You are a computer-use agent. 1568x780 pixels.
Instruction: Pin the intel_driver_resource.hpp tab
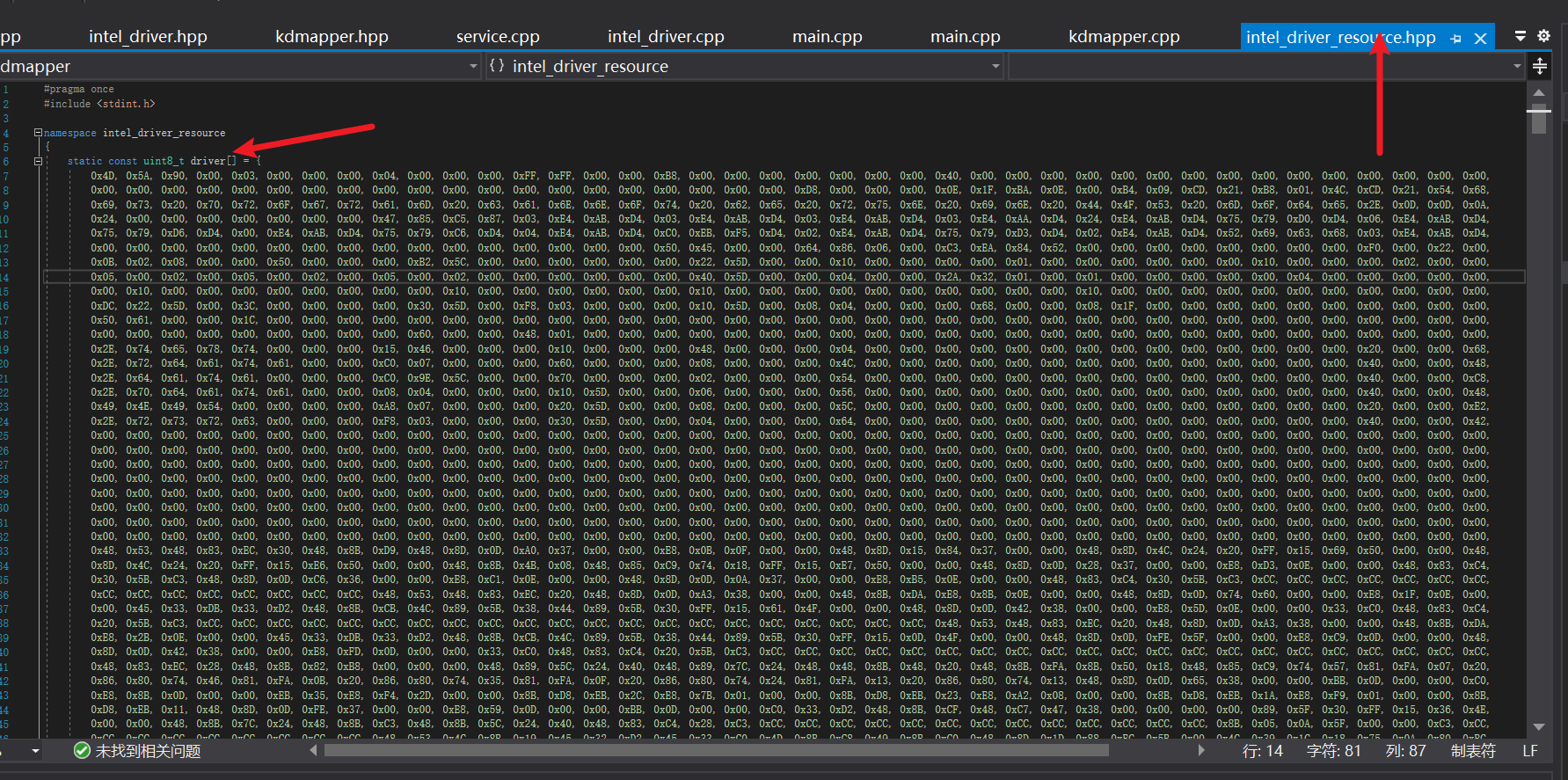click(1456, 39)
